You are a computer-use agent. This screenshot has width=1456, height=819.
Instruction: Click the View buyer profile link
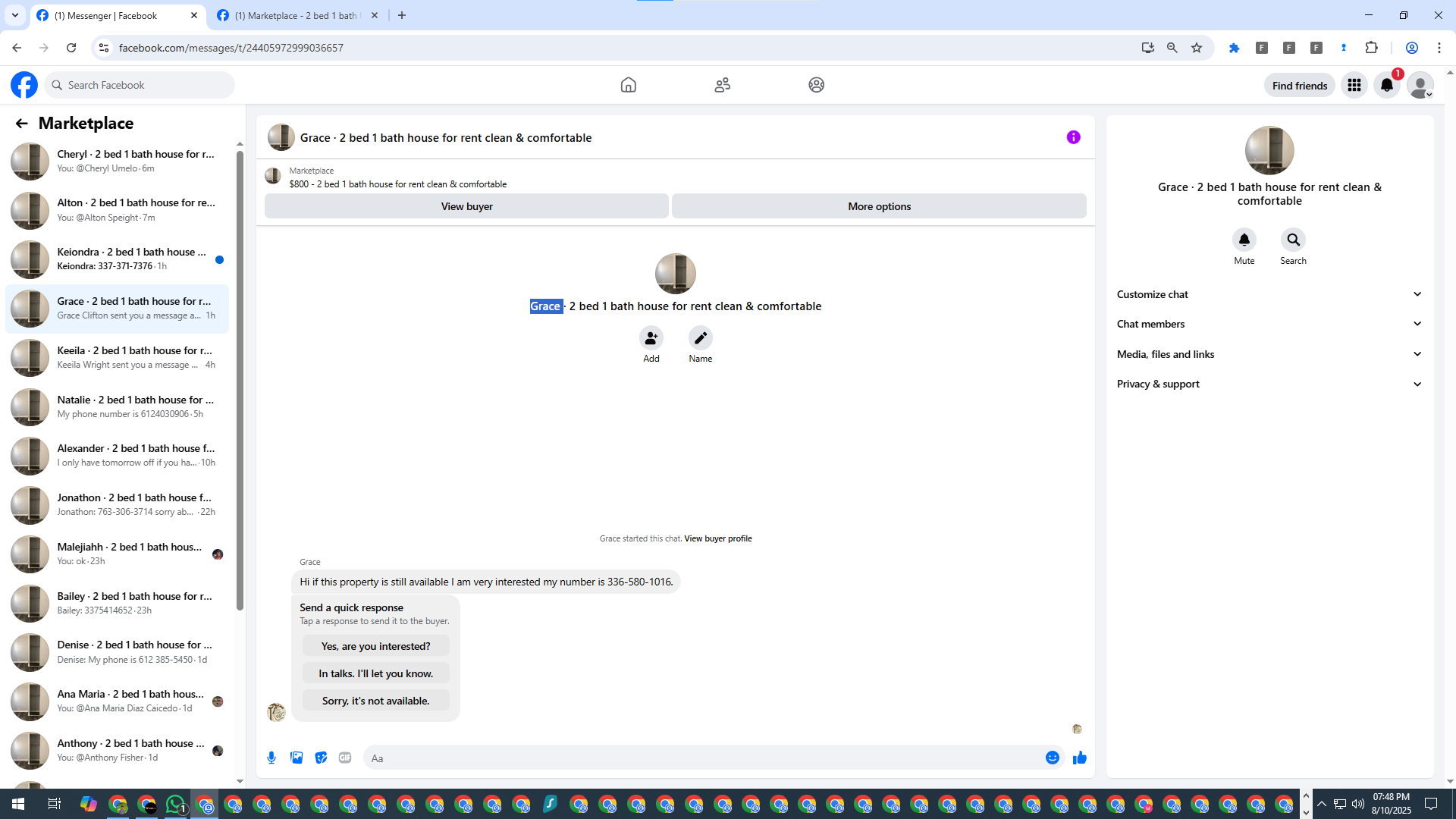pos(717,538)
